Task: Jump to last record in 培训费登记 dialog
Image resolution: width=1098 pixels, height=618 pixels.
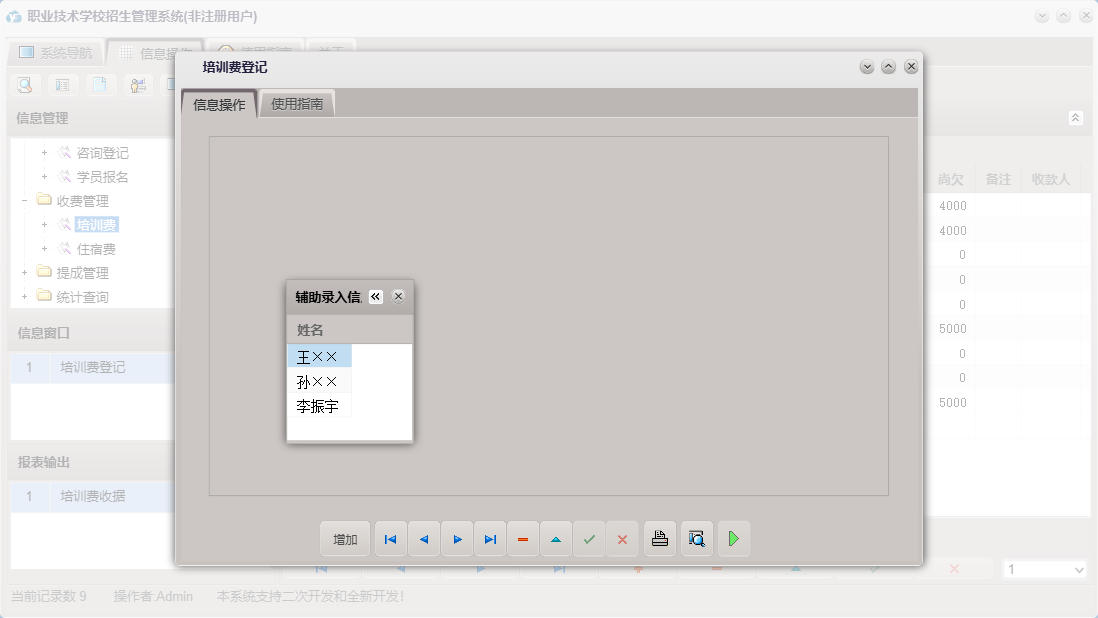Action: coord(490,540)
